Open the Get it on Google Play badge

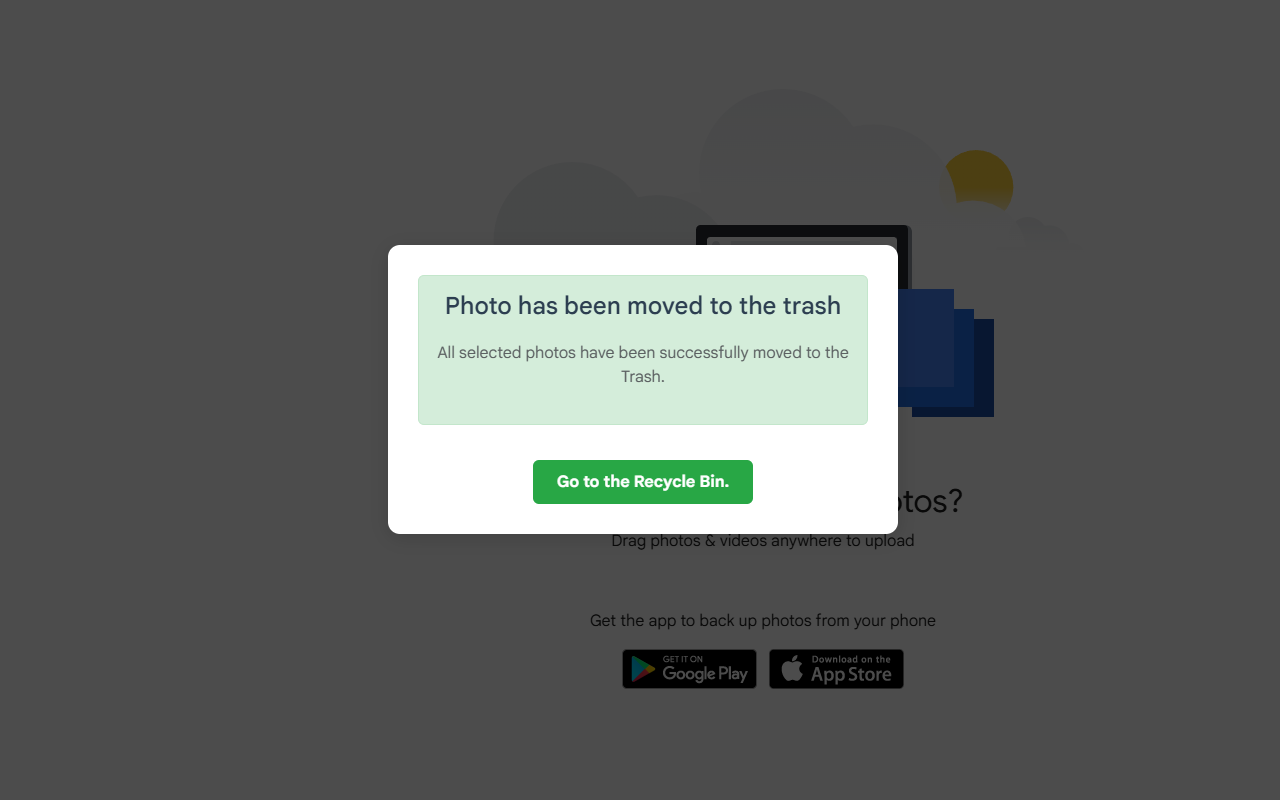(689, 669)
